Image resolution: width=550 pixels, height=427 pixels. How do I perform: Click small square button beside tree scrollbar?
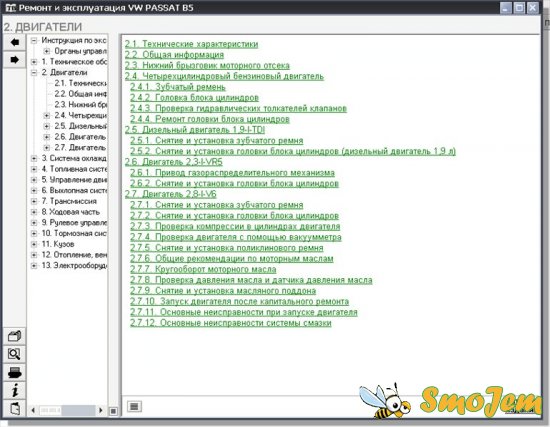tap(113, 411)
